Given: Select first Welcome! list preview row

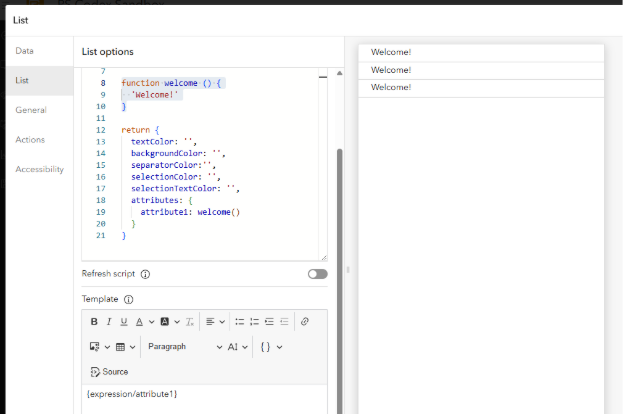Looking at the screenshot, I should point(481,53).
